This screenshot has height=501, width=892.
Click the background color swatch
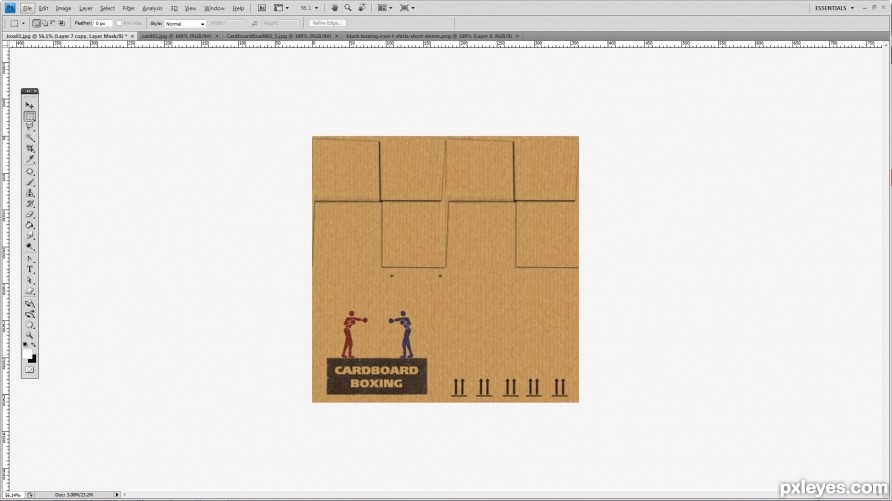pyautogui.click(x=32, y=359)
